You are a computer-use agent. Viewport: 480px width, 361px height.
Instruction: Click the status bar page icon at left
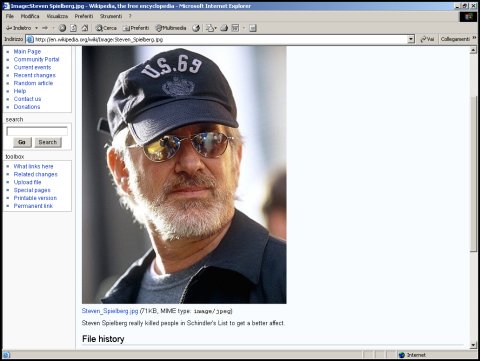coord(6,355)
